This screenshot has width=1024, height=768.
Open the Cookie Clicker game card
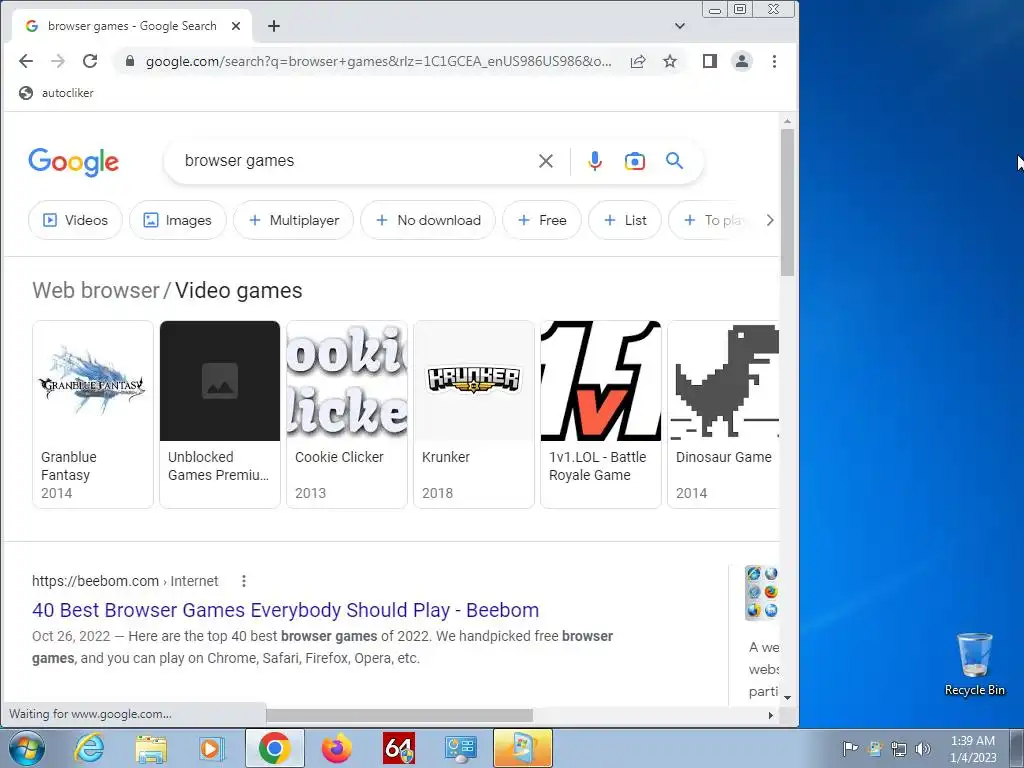coord(347,414)
